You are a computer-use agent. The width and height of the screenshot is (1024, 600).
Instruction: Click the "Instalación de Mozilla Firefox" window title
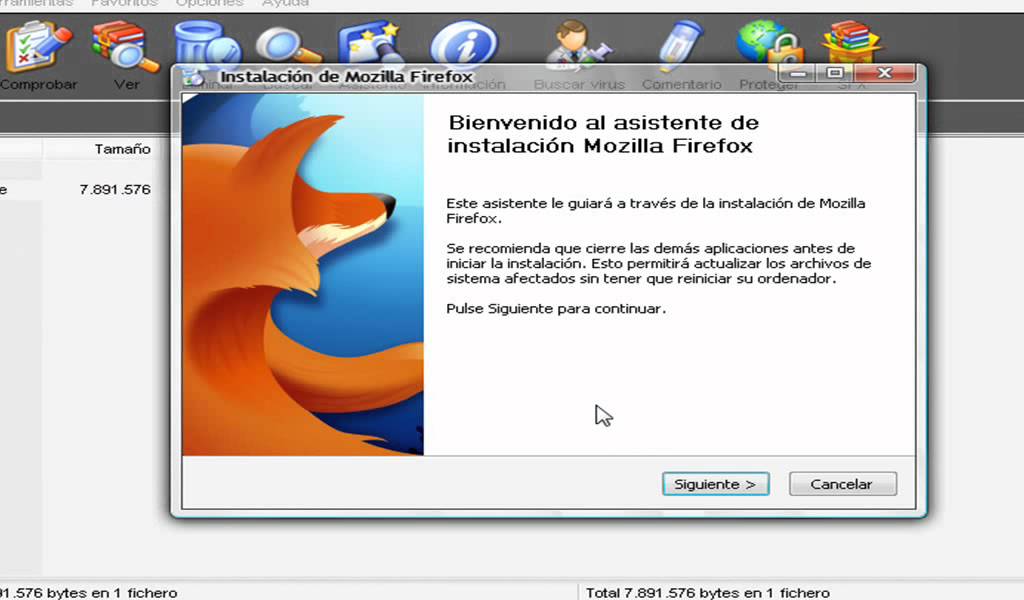(x=346, y=77)
